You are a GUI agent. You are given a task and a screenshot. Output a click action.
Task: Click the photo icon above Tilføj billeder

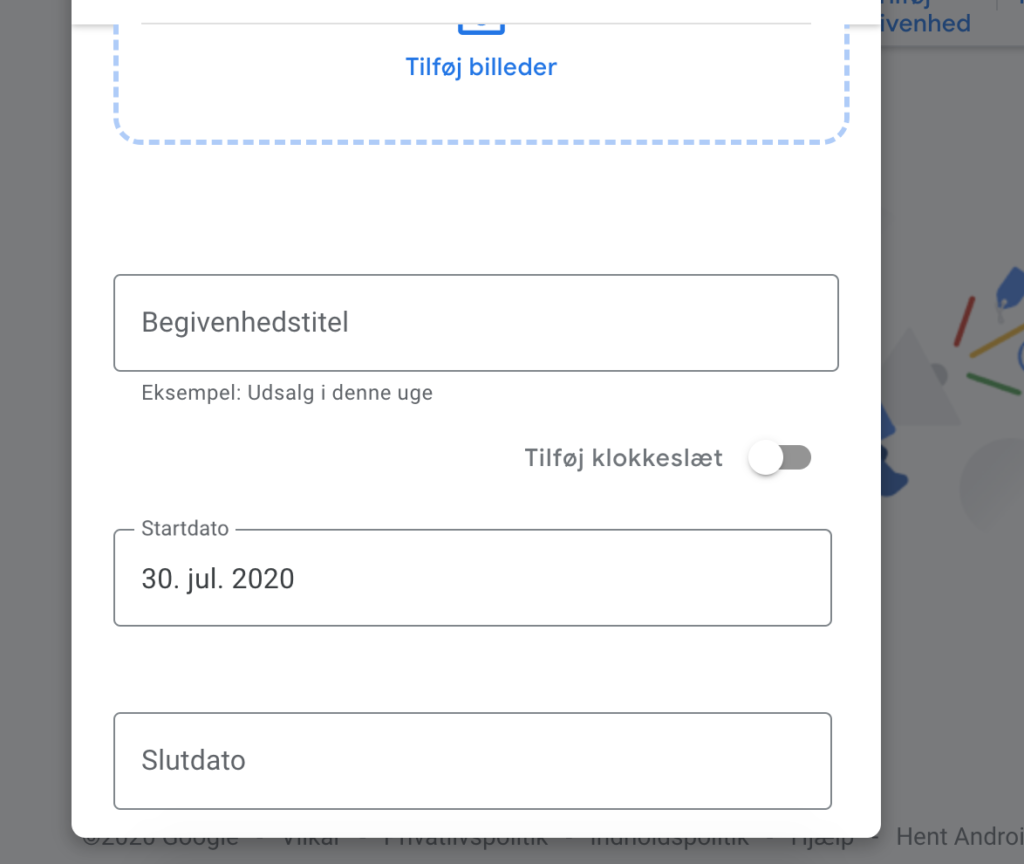[x=481, y=29]
